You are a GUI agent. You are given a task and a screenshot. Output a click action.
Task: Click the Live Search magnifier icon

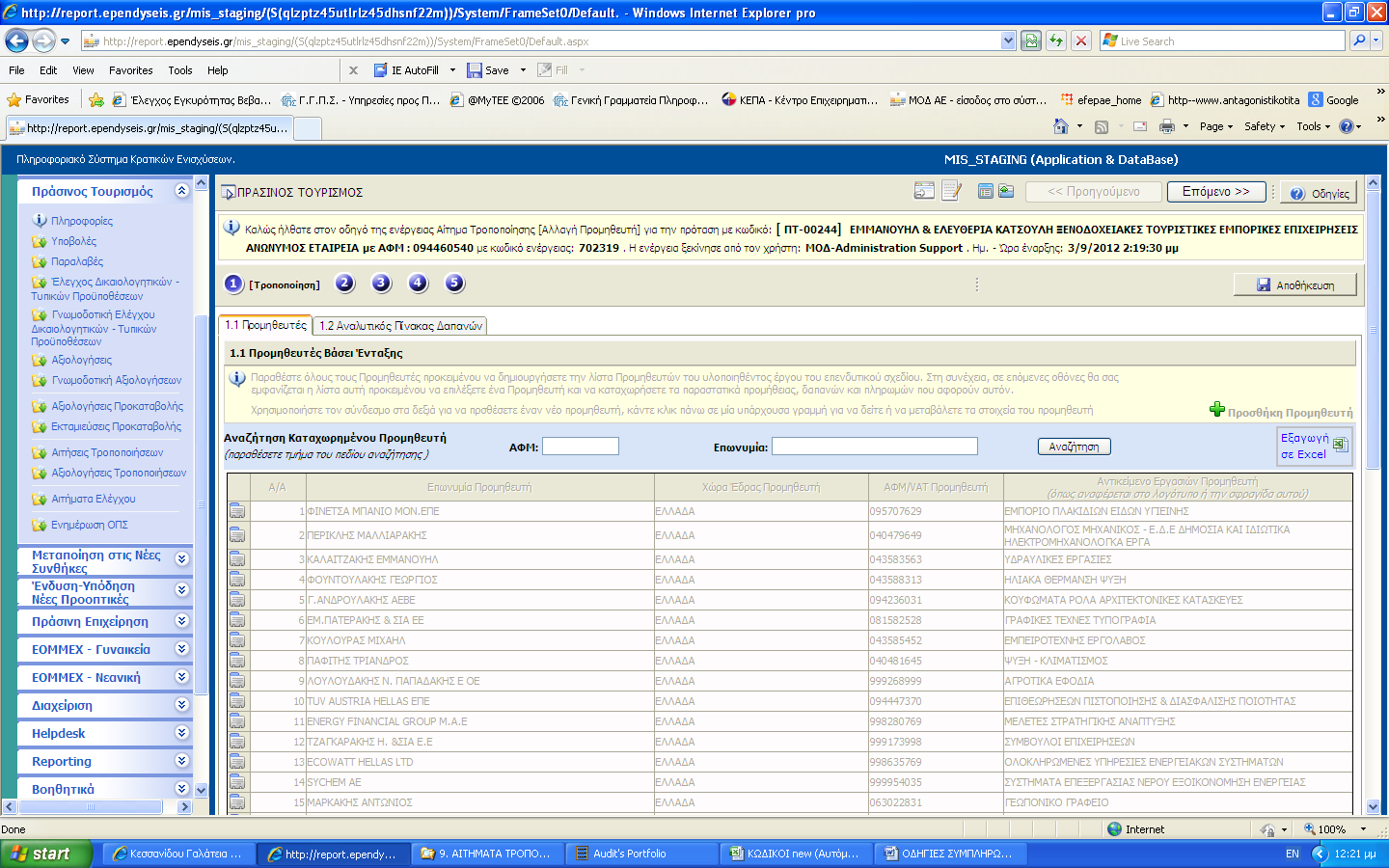(1359, 41)
